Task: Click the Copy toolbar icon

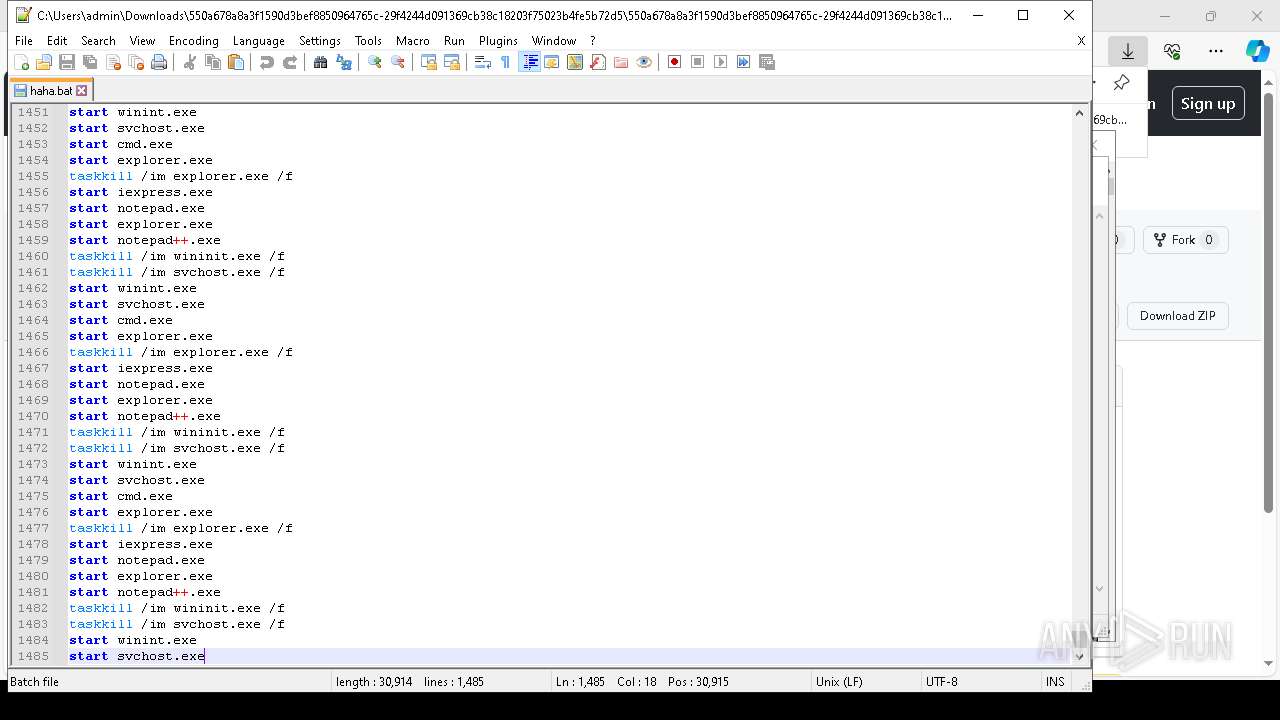Action: point(213,62)
